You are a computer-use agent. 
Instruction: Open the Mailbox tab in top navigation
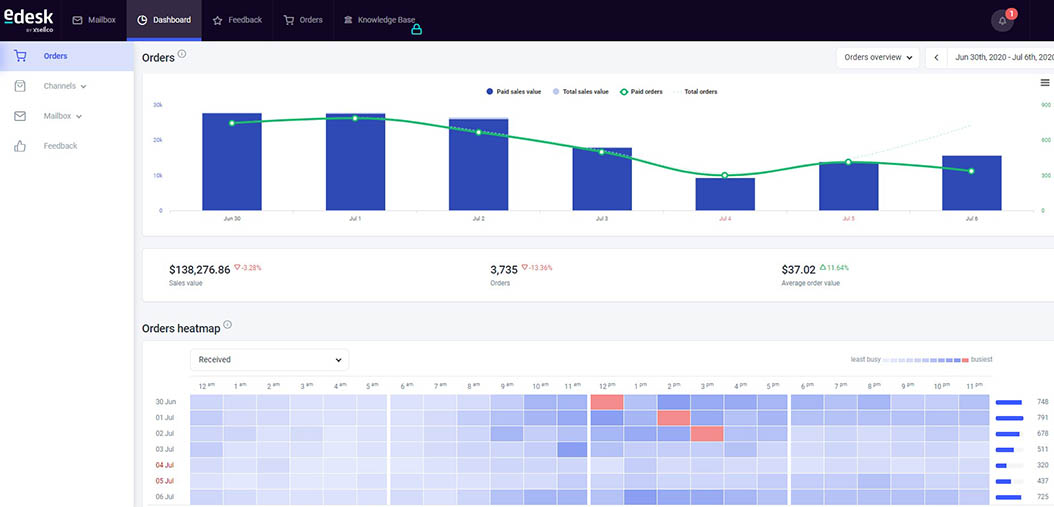[94, 20]
